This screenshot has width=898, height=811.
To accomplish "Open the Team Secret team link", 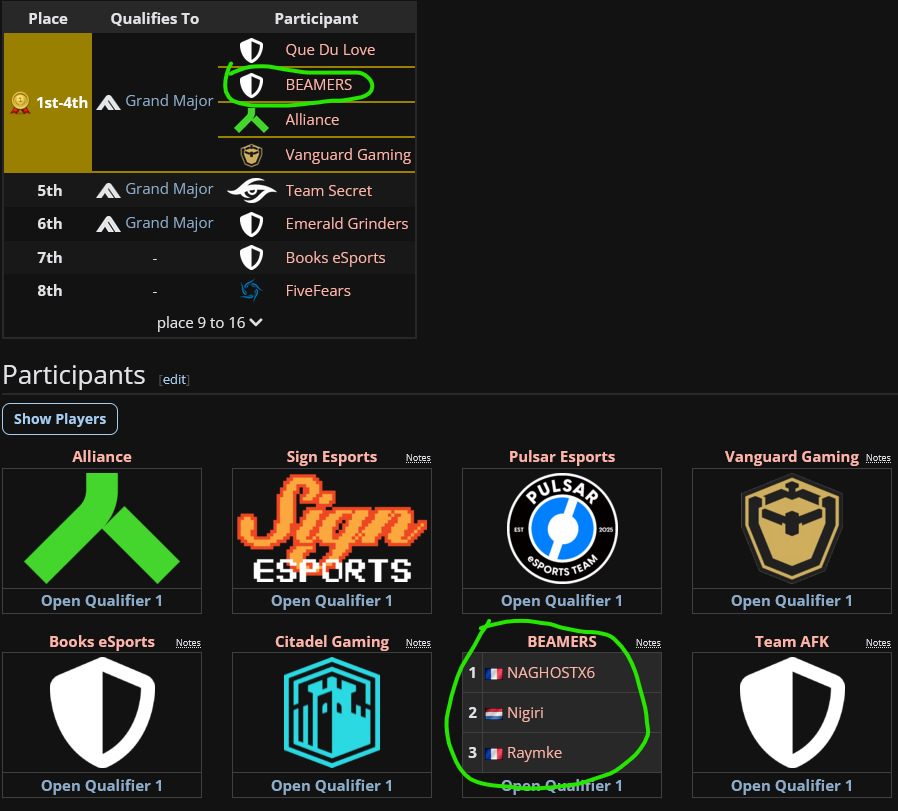I will (329, 191).
